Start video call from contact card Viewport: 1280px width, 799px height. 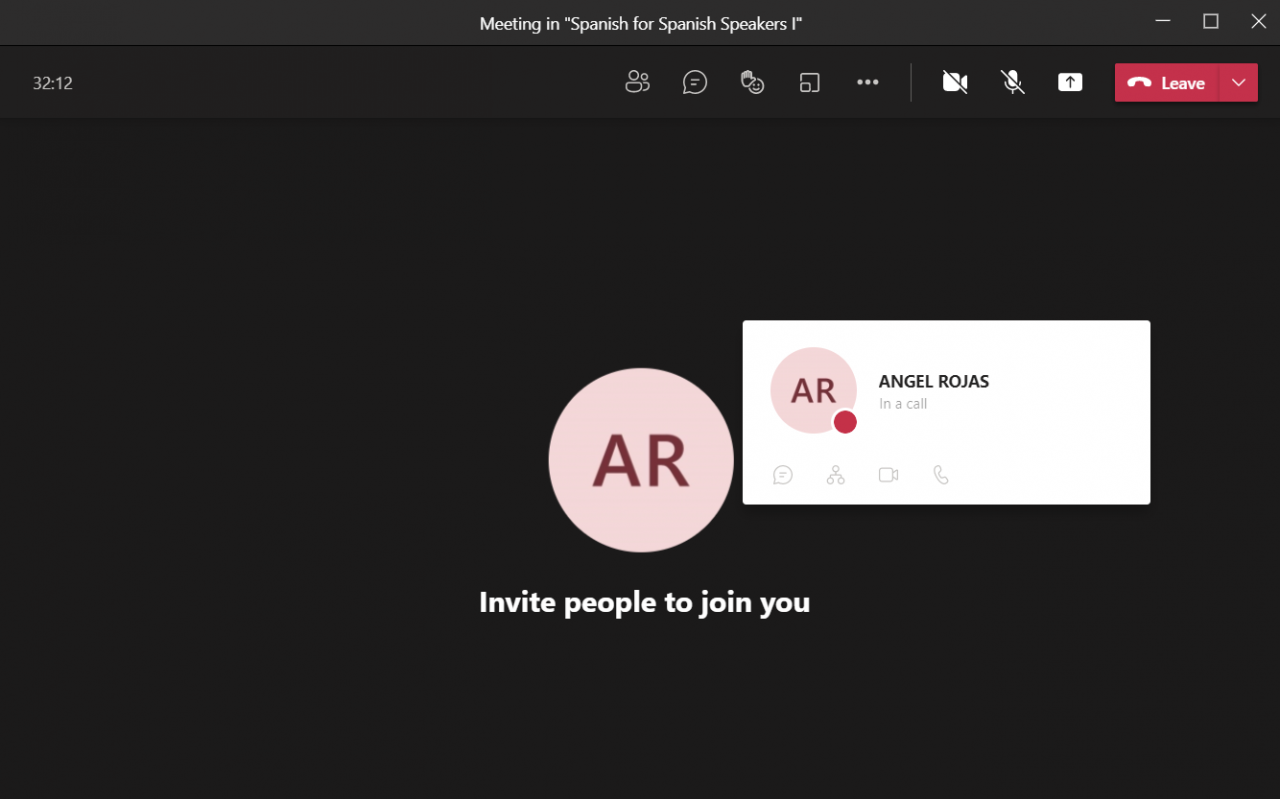pyautogui.click(x=888, y=475)
